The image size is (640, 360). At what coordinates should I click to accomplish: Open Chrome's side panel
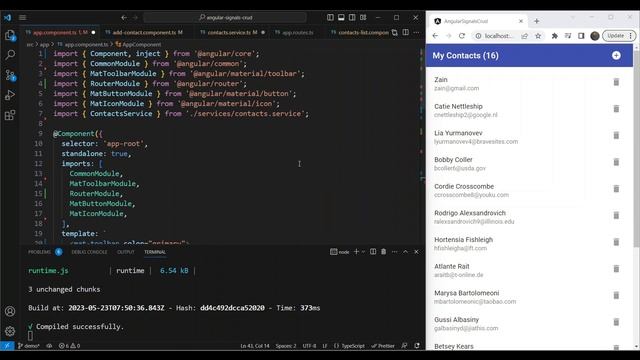point(581,36)
